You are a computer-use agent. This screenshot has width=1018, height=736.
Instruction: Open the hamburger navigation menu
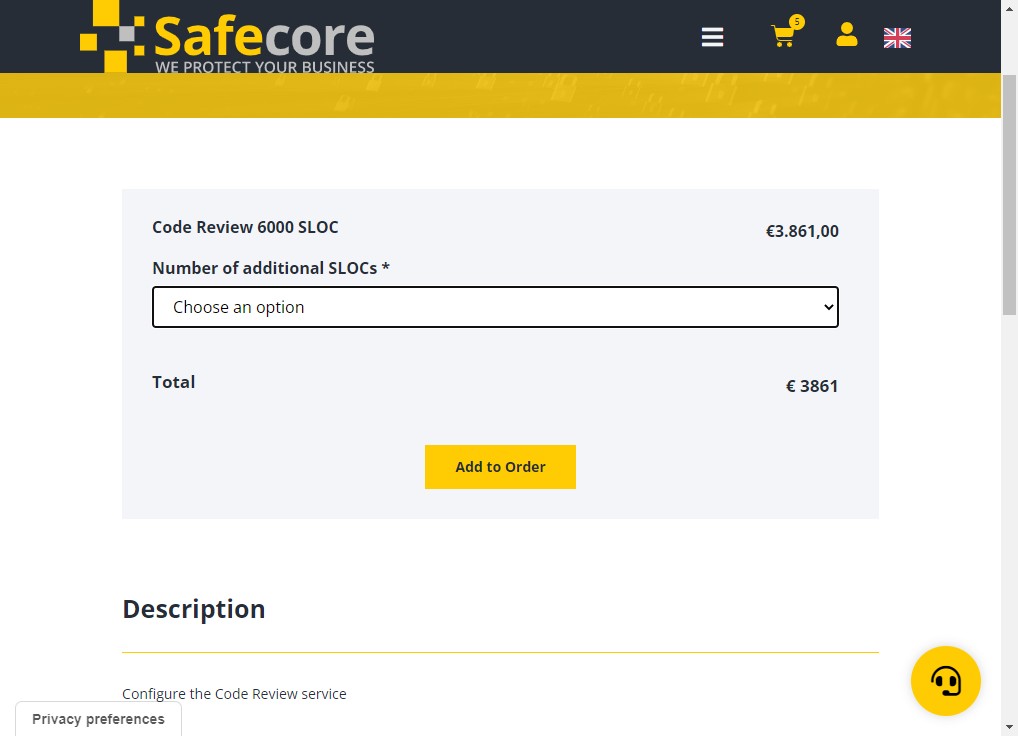[712, 37]
